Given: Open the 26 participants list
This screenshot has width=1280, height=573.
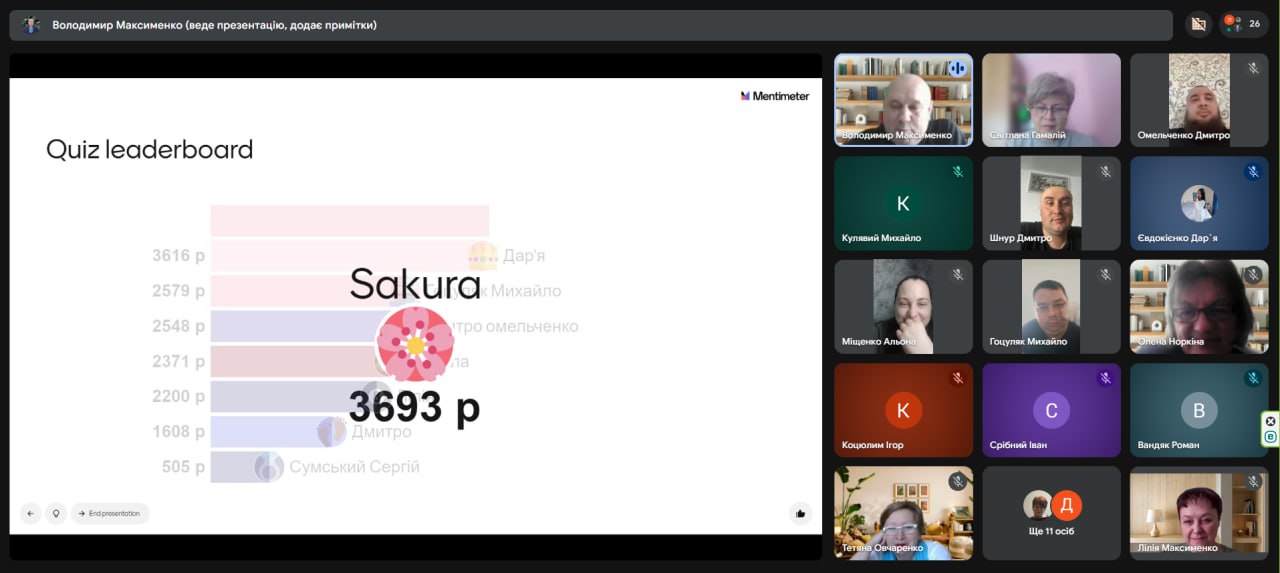Looking at the screenshot, I should [x=1244, y=24].
